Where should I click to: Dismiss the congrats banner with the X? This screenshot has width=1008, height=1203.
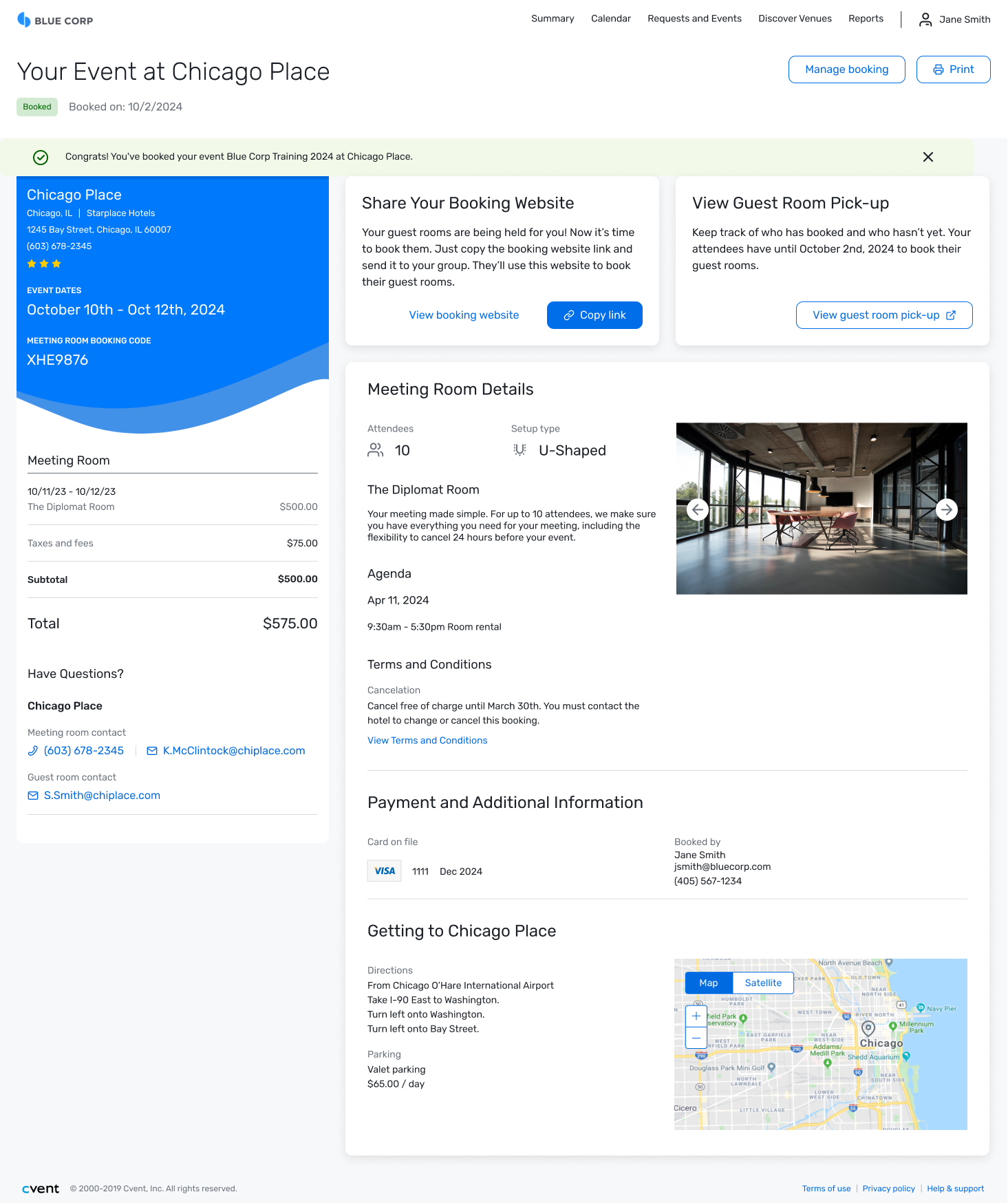[x=928, y=157]
